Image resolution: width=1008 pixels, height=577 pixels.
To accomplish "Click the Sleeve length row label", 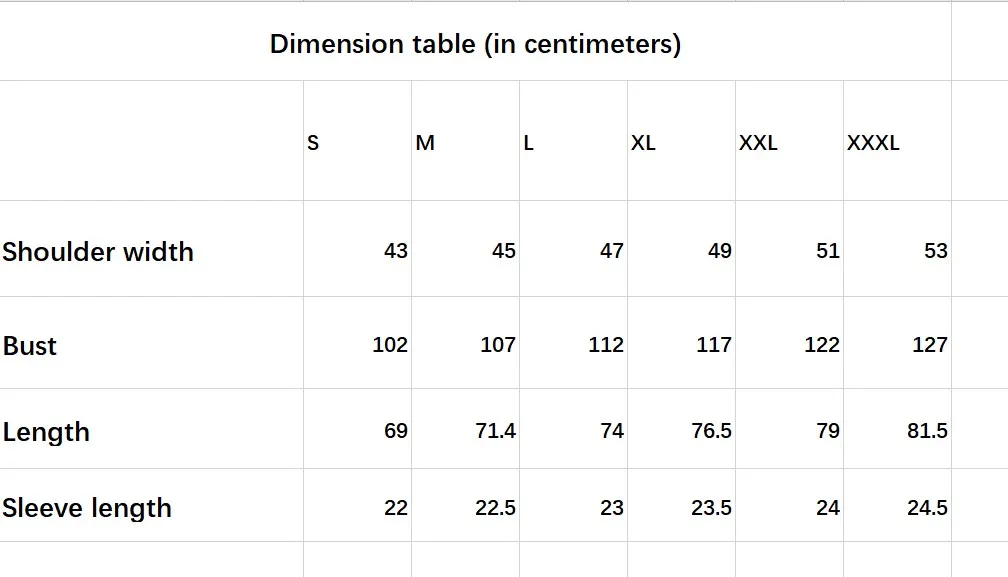I will tap(87, 508).
